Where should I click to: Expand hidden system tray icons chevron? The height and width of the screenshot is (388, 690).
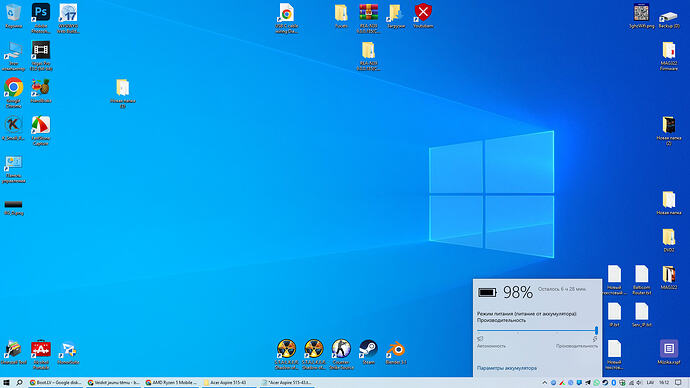click(x=545, y=383)
